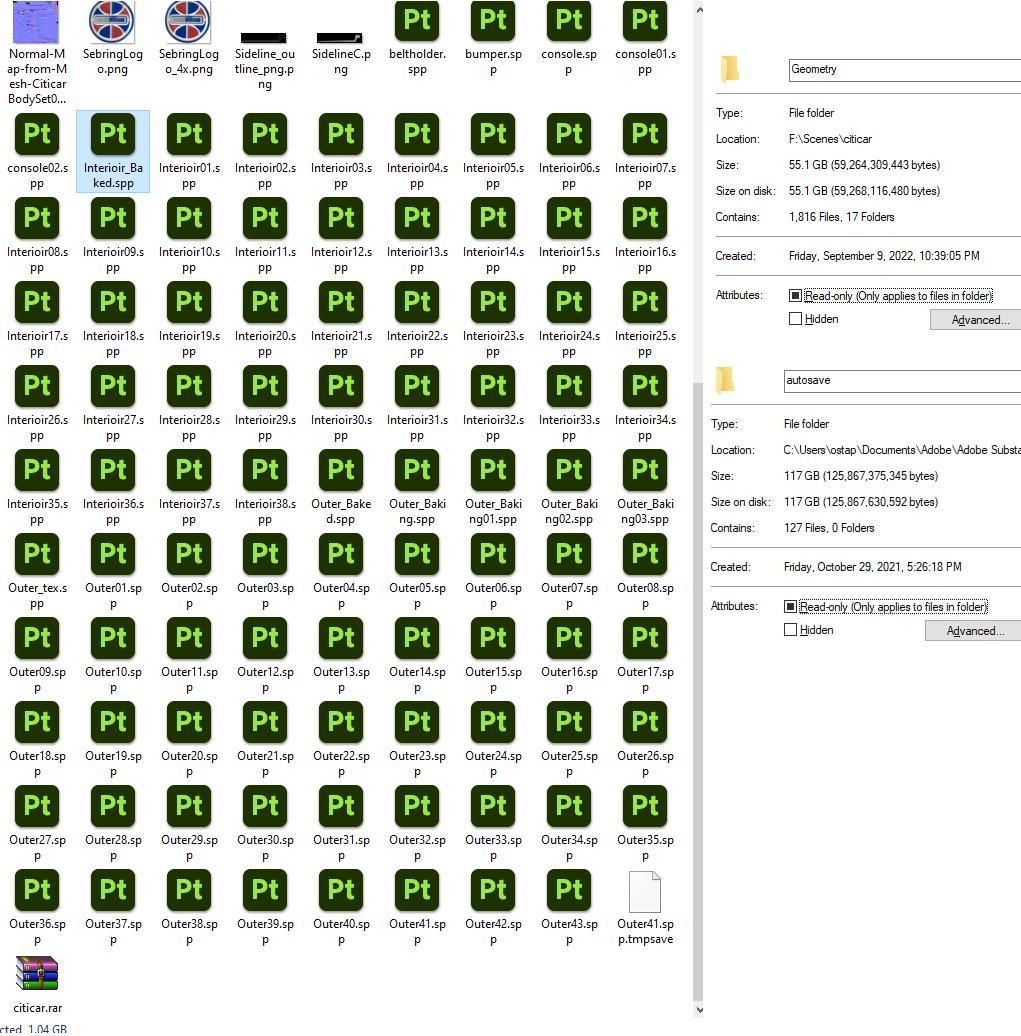
Task: Click the 1,816 Files, 17 Folders text
Action: (841, 217)
